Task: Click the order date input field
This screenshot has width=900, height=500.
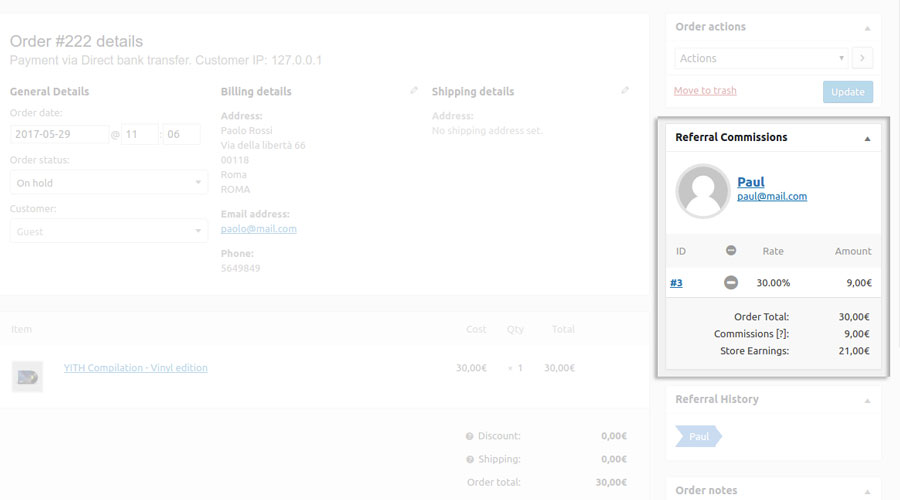Action: (x=59, y=134)
